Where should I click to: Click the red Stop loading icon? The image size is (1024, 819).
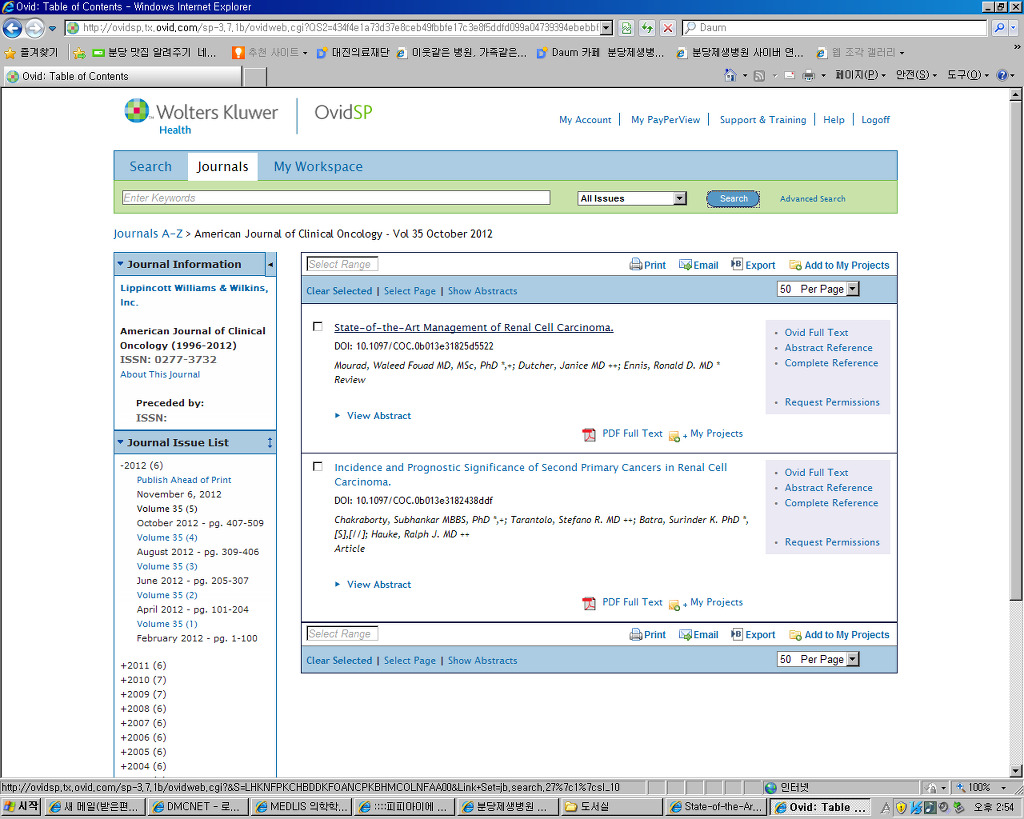(667, 28)
